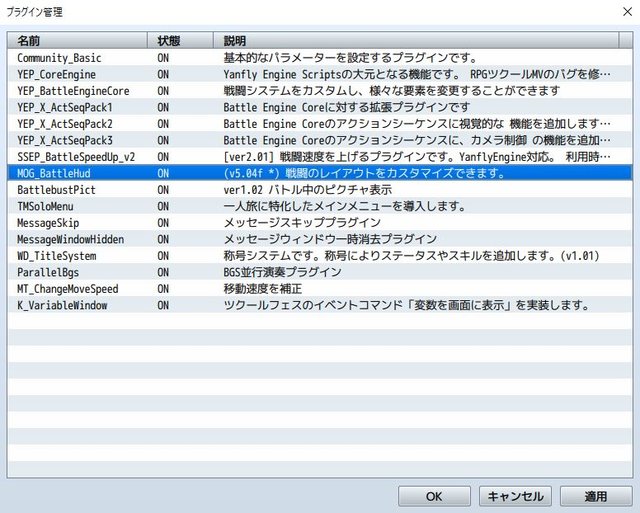The width and height of the screenshot is (640, 513).
Task: Select the YEP_BattleEngineCore plugin name
Action: pyautogui.click(x=73, y=91)
